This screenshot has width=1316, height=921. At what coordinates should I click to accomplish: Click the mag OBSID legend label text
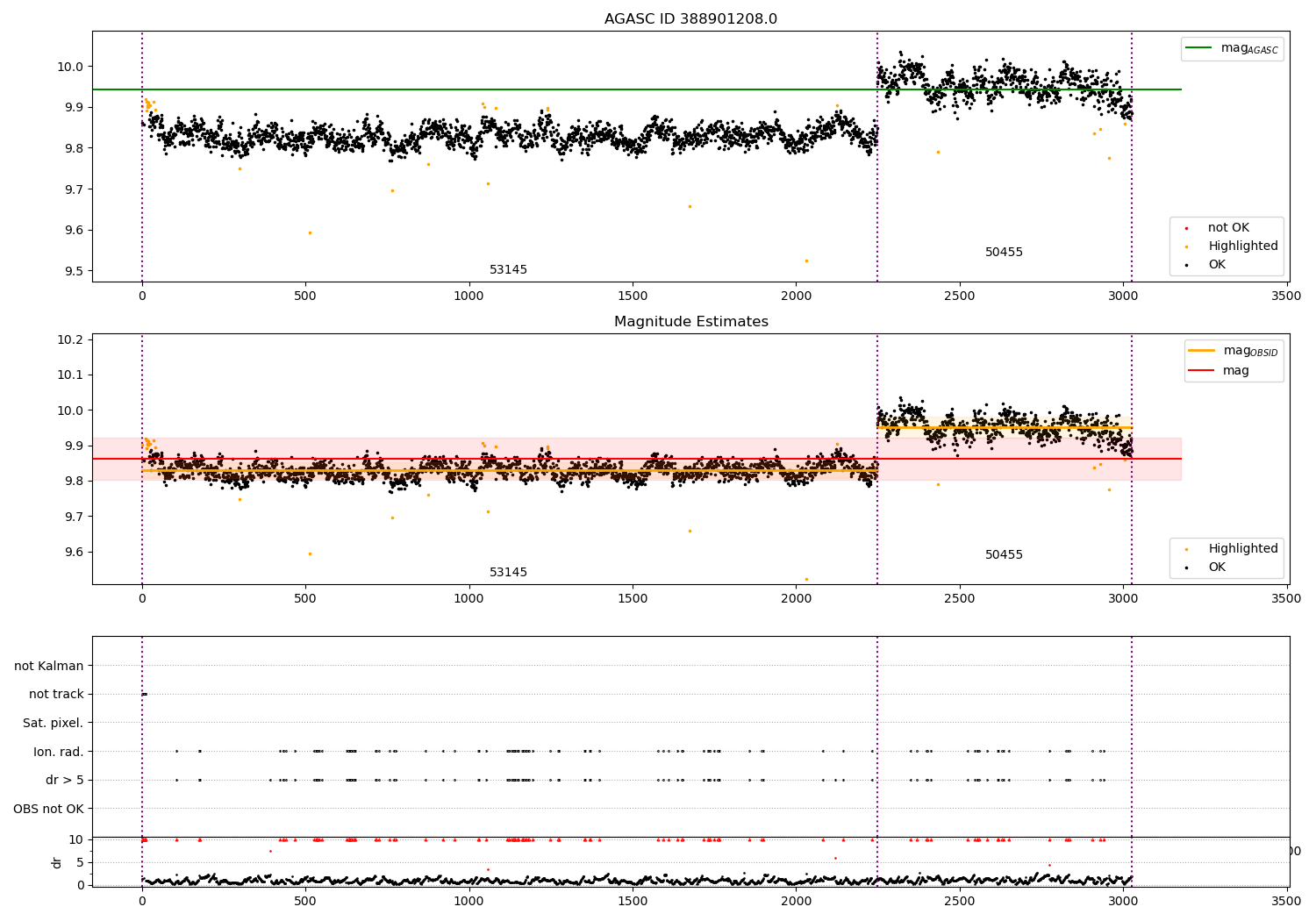(x=1250, y=352)
